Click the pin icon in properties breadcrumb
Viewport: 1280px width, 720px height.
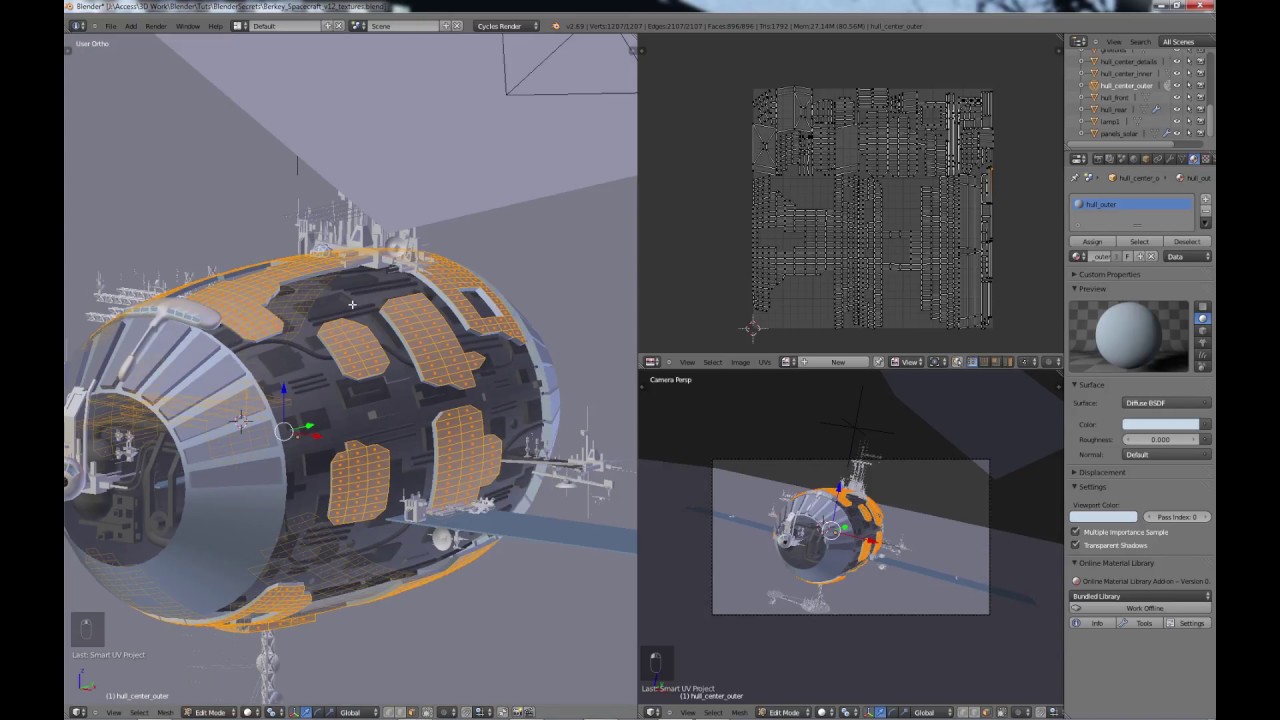tap(1075, 177)
